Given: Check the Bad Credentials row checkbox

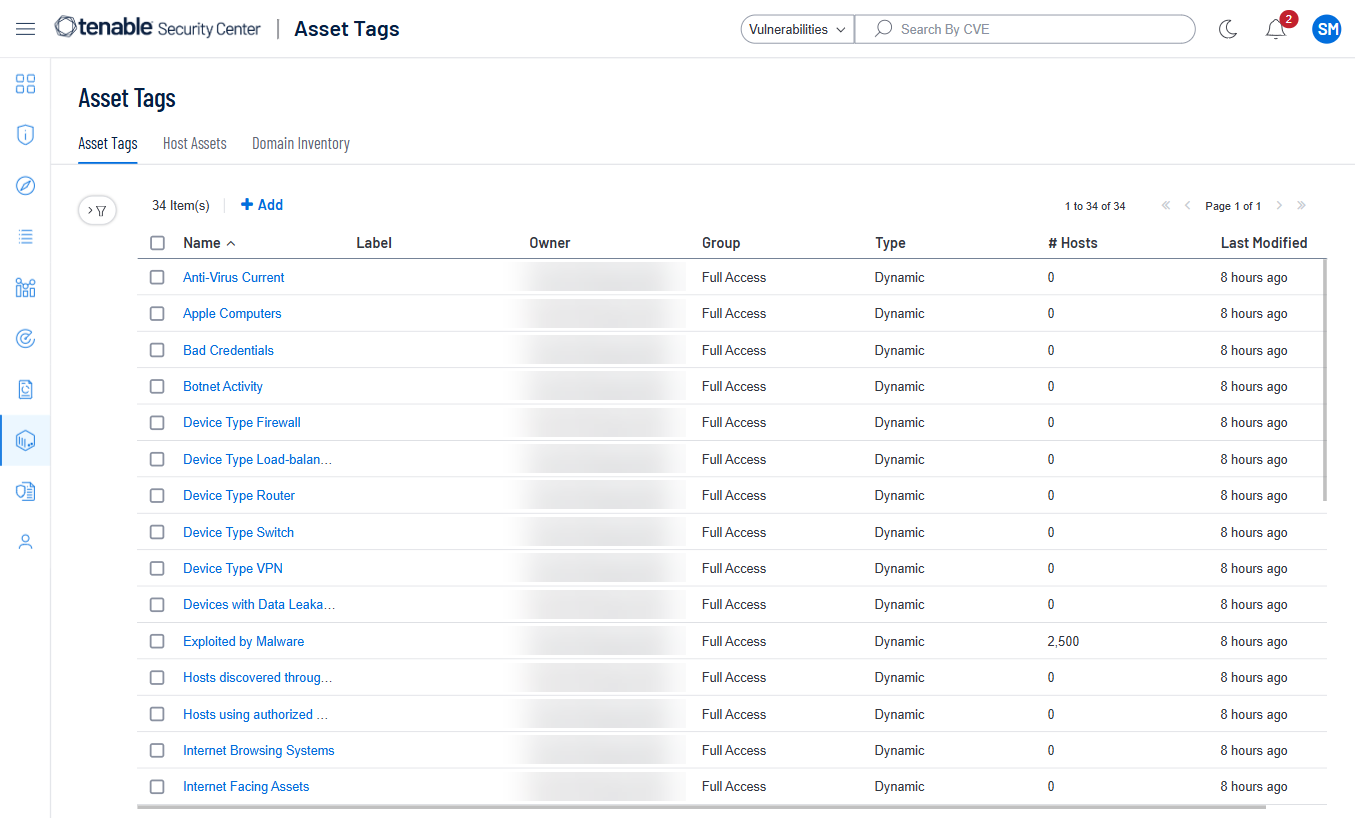Looking at the screenshot, I should tap(157, 350).
